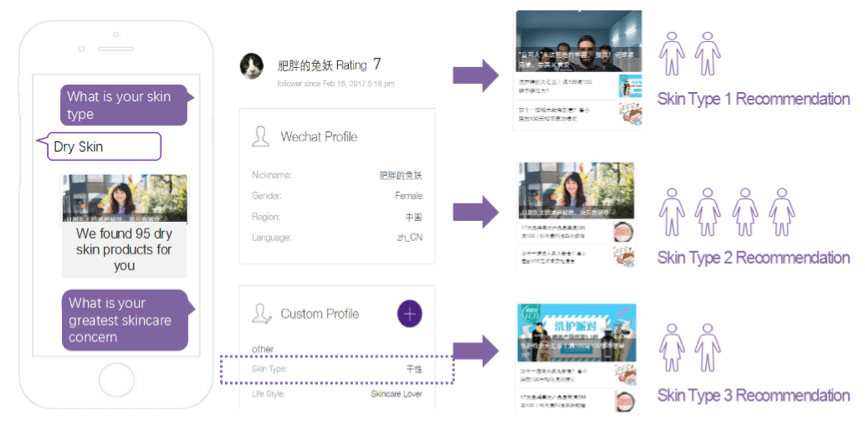Screen dimensions: 865x421
Task: Click the Wechat Profile person icon
Action: (263, 137)
